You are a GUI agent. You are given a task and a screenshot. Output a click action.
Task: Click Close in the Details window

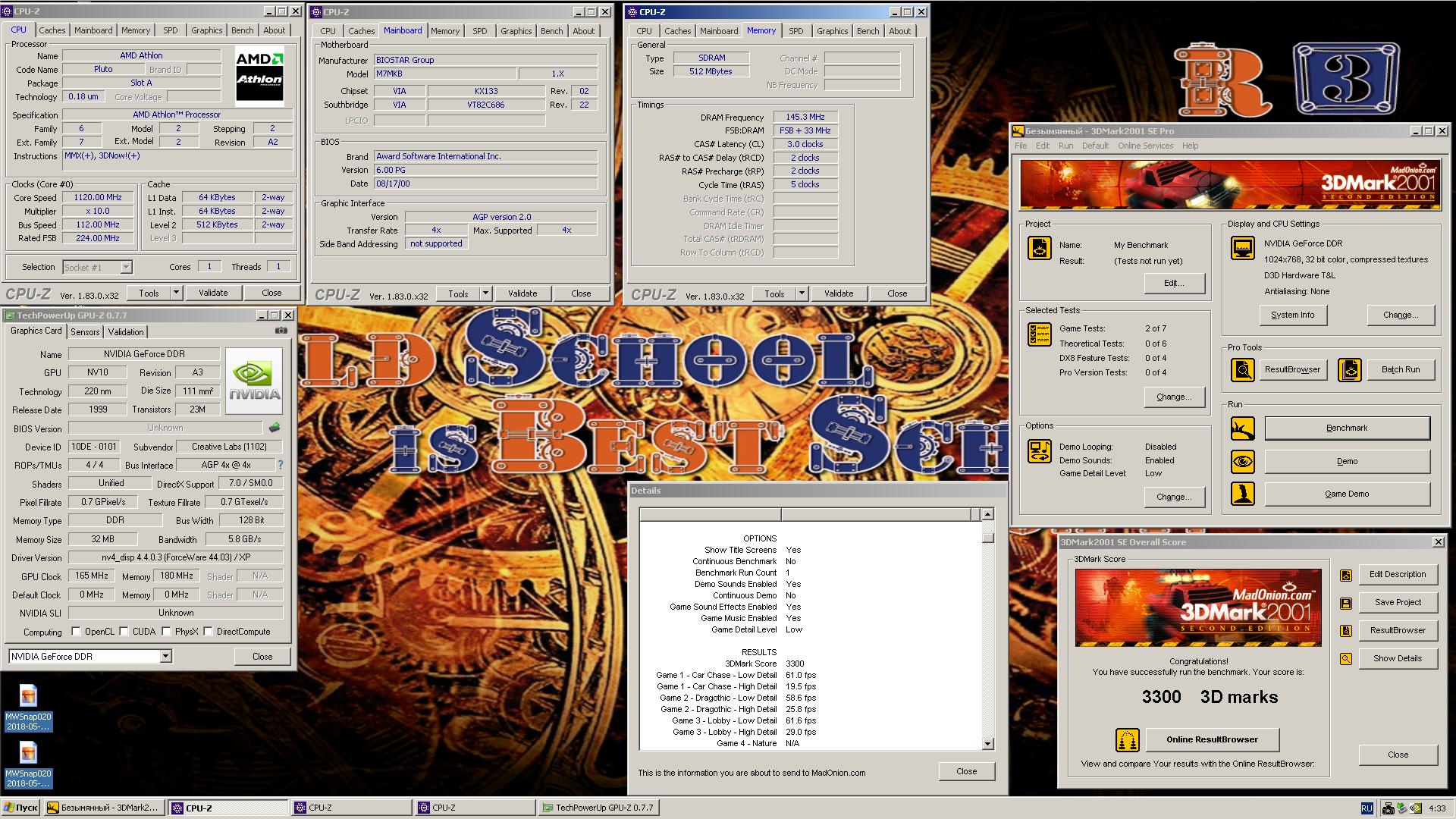(x=966, y=771)
